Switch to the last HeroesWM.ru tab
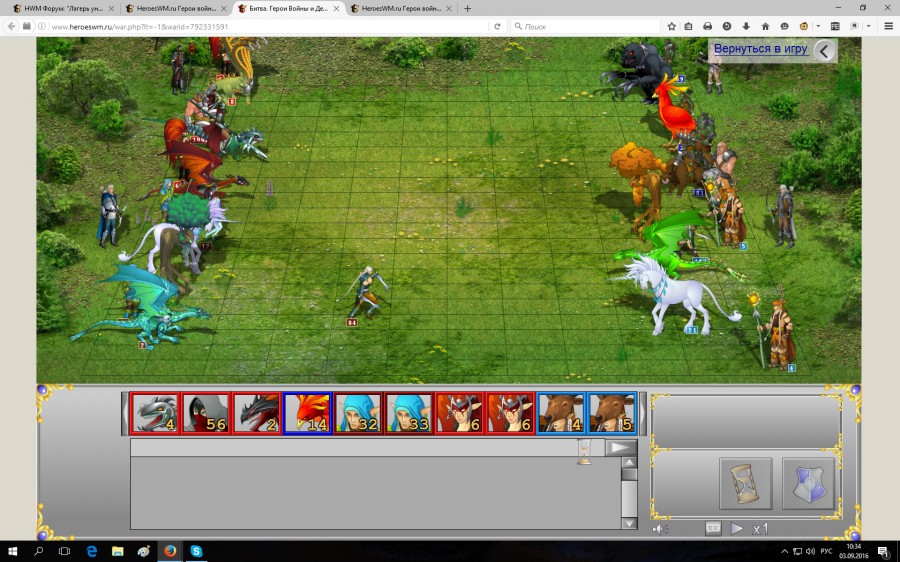 coord(401,9)
